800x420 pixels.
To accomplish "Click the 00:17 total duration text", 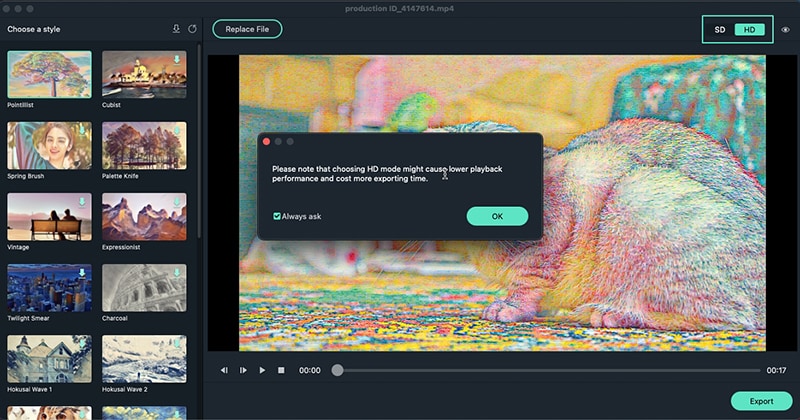I will 776,370.
